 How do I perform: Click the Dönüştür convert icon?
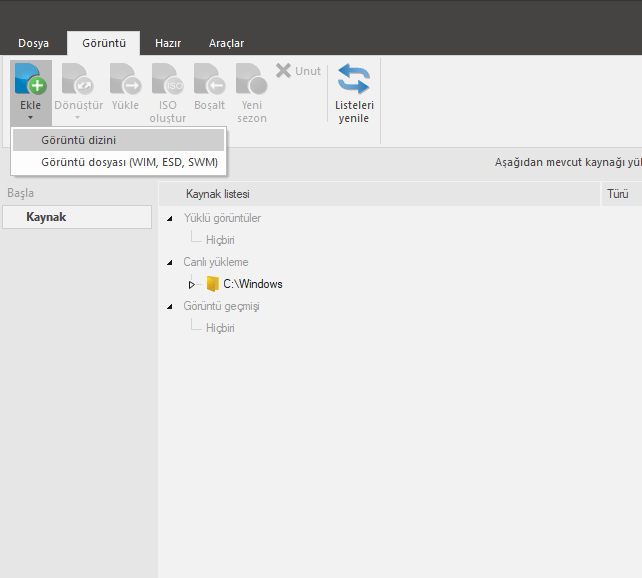(x=78, y=79)
